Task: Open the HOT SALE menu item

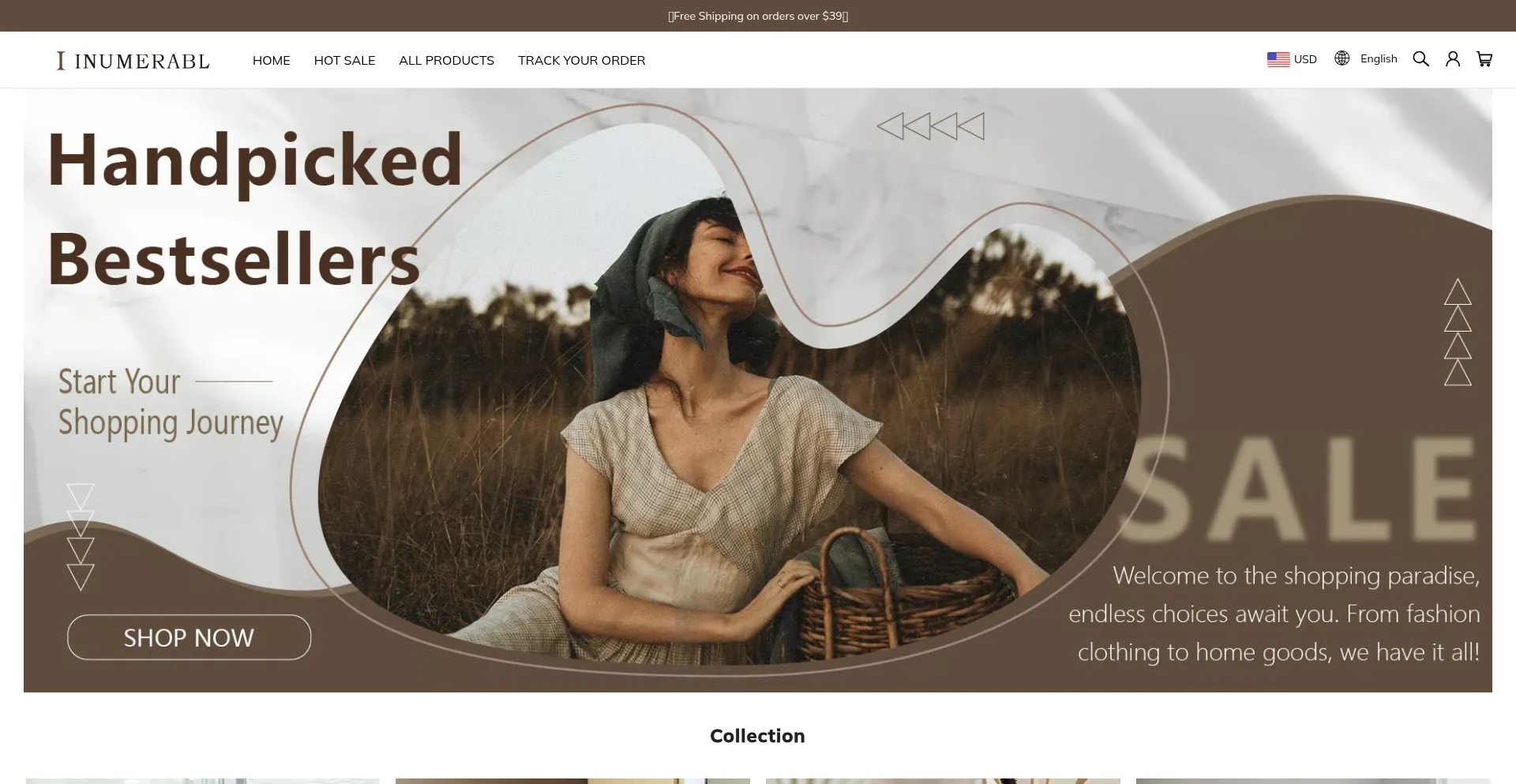Action: (x=344, y=60)
